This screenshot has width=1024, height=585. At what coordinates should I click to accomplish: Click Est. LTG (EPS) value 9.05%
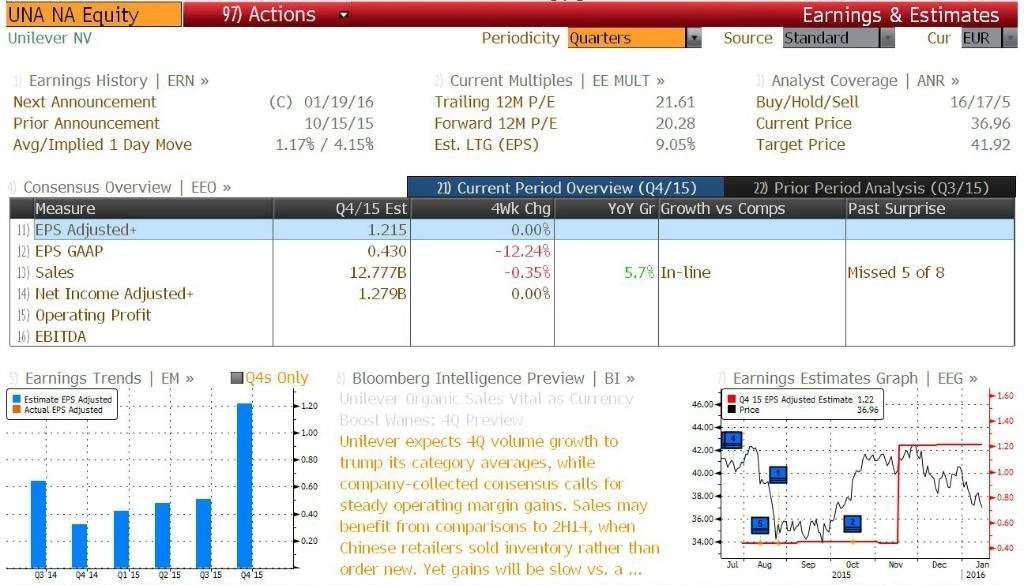click(675, 144)
